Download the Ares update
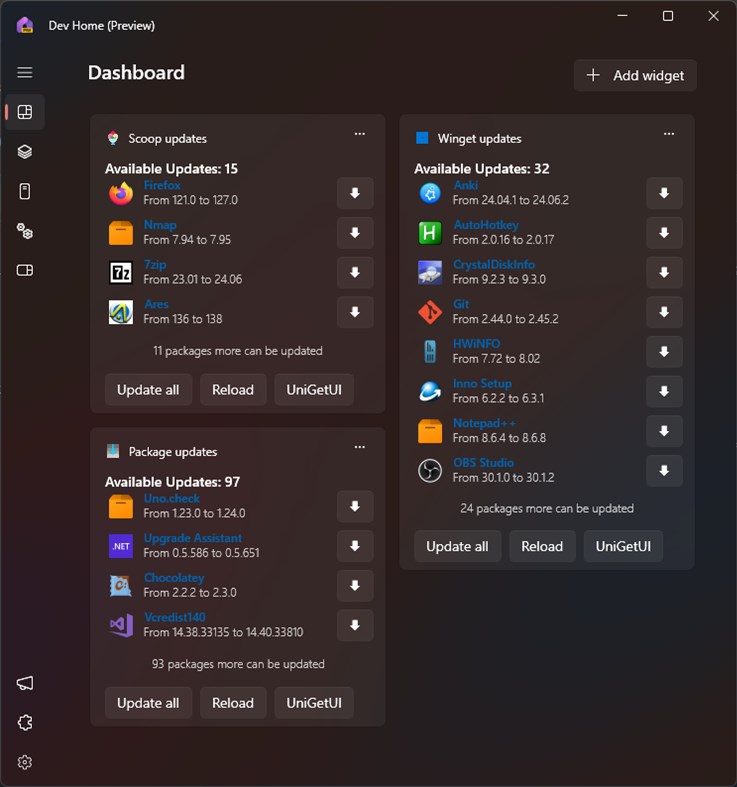The height and width of the screenshot is (787, 737). click(x=355, y=312)
